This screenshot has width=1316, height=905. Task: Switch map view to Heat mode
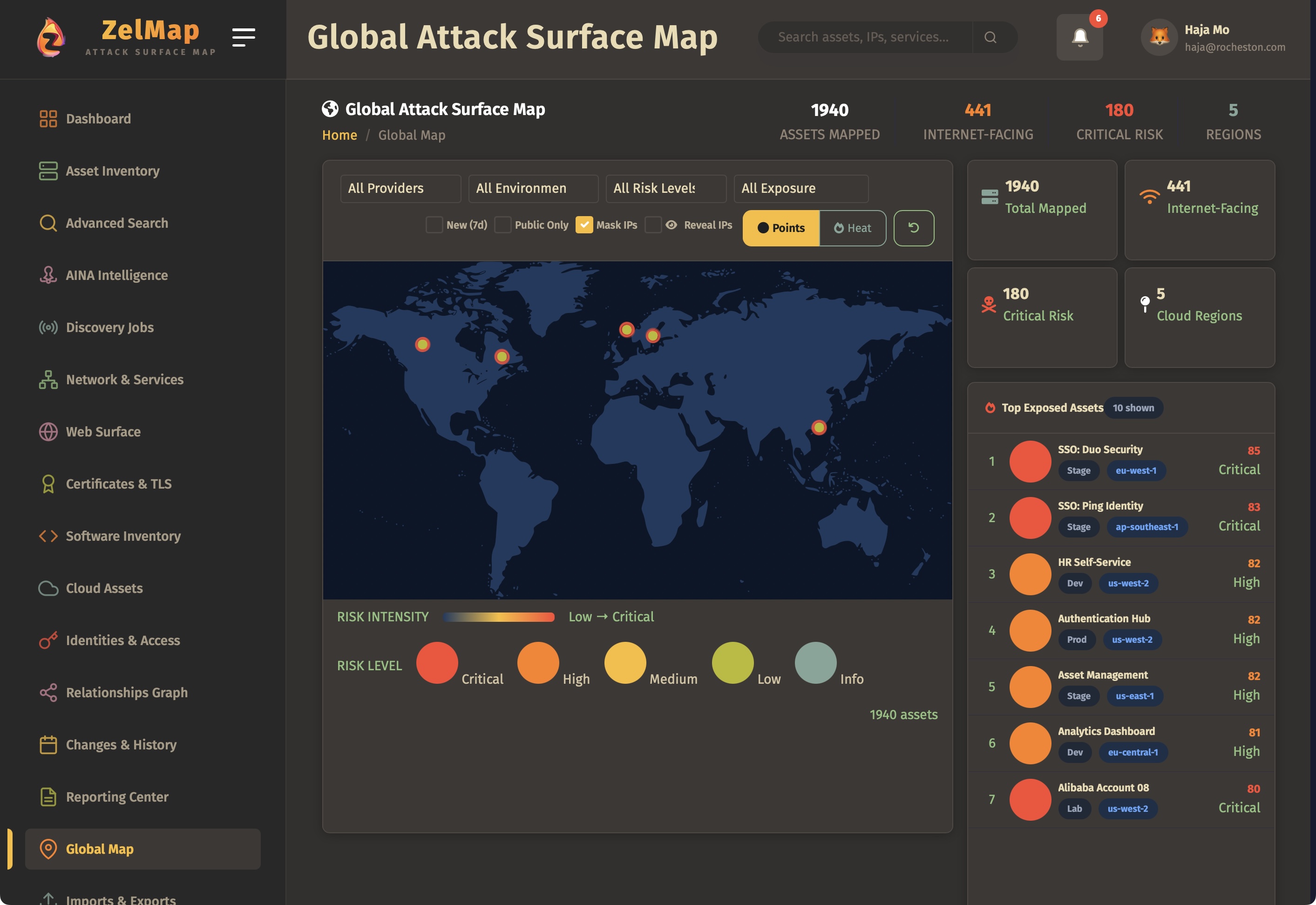[852, 228]
